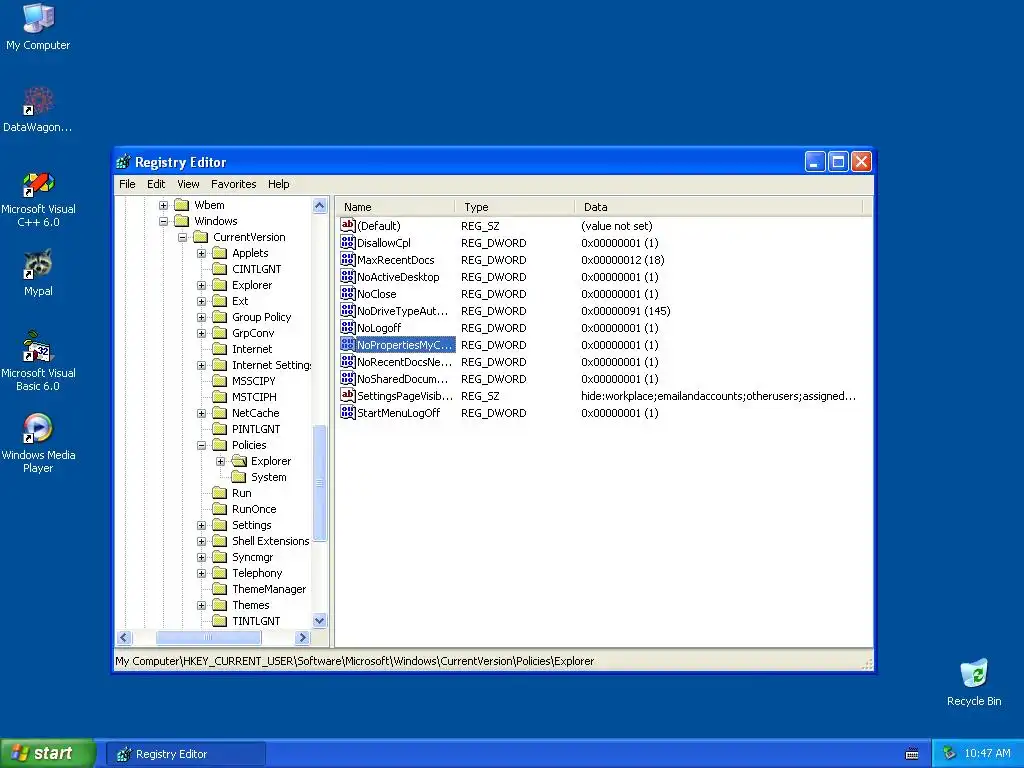Click the Start button

coord(47,754)
